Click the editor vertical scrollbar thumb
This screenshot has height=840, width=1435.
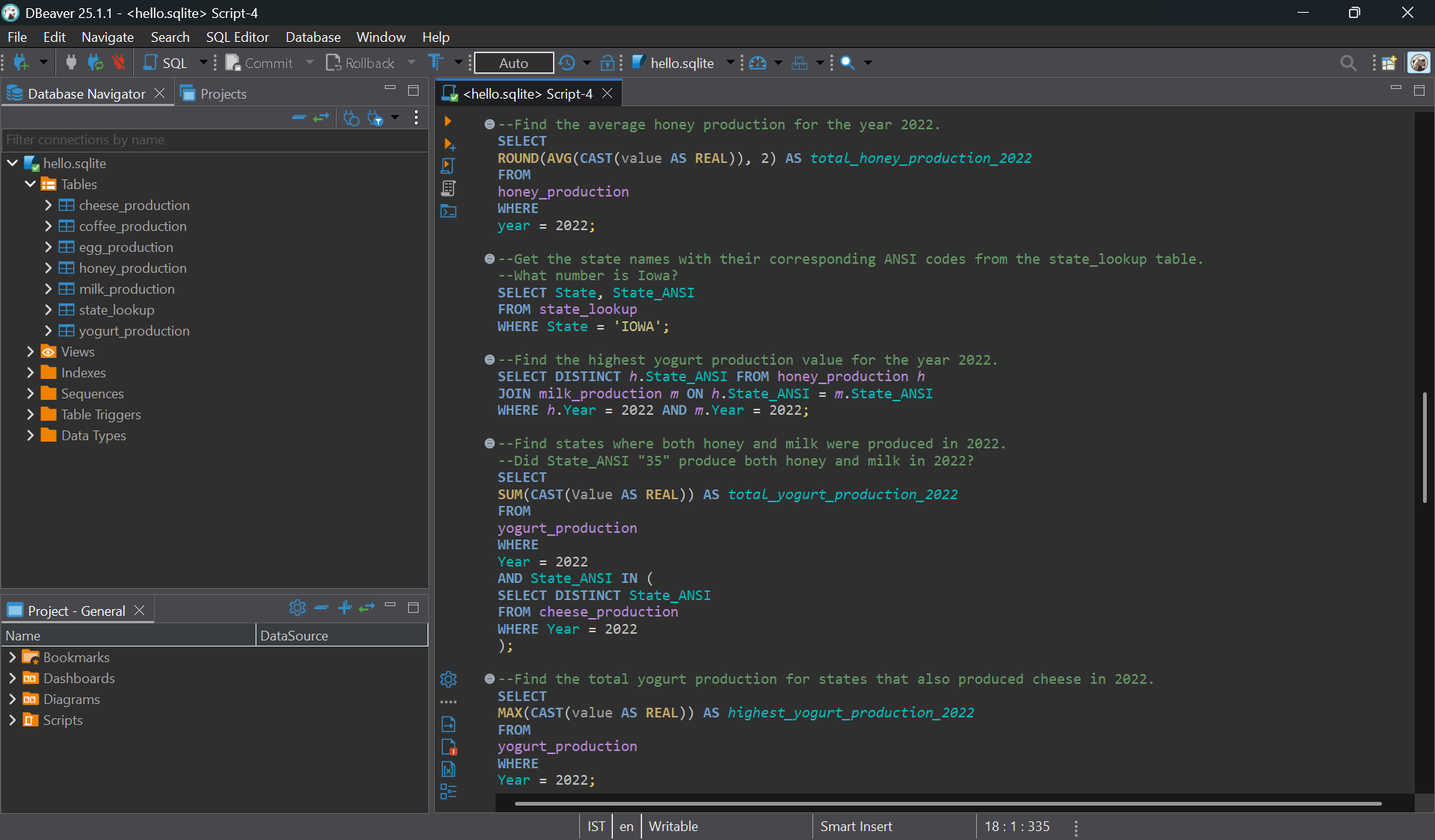(x=1425, y=446)
